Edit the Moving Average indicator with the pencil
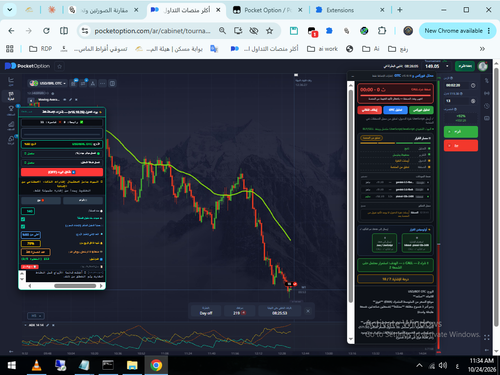 70,100
